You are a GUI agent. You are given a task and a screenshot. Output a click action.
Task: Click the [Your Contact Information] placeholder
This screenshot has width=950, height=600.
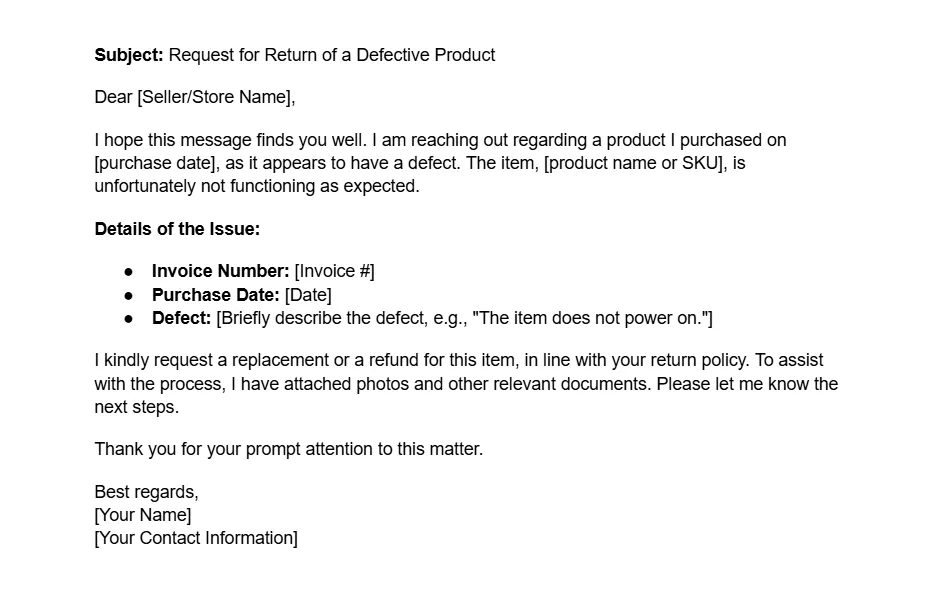click(196, 538)
